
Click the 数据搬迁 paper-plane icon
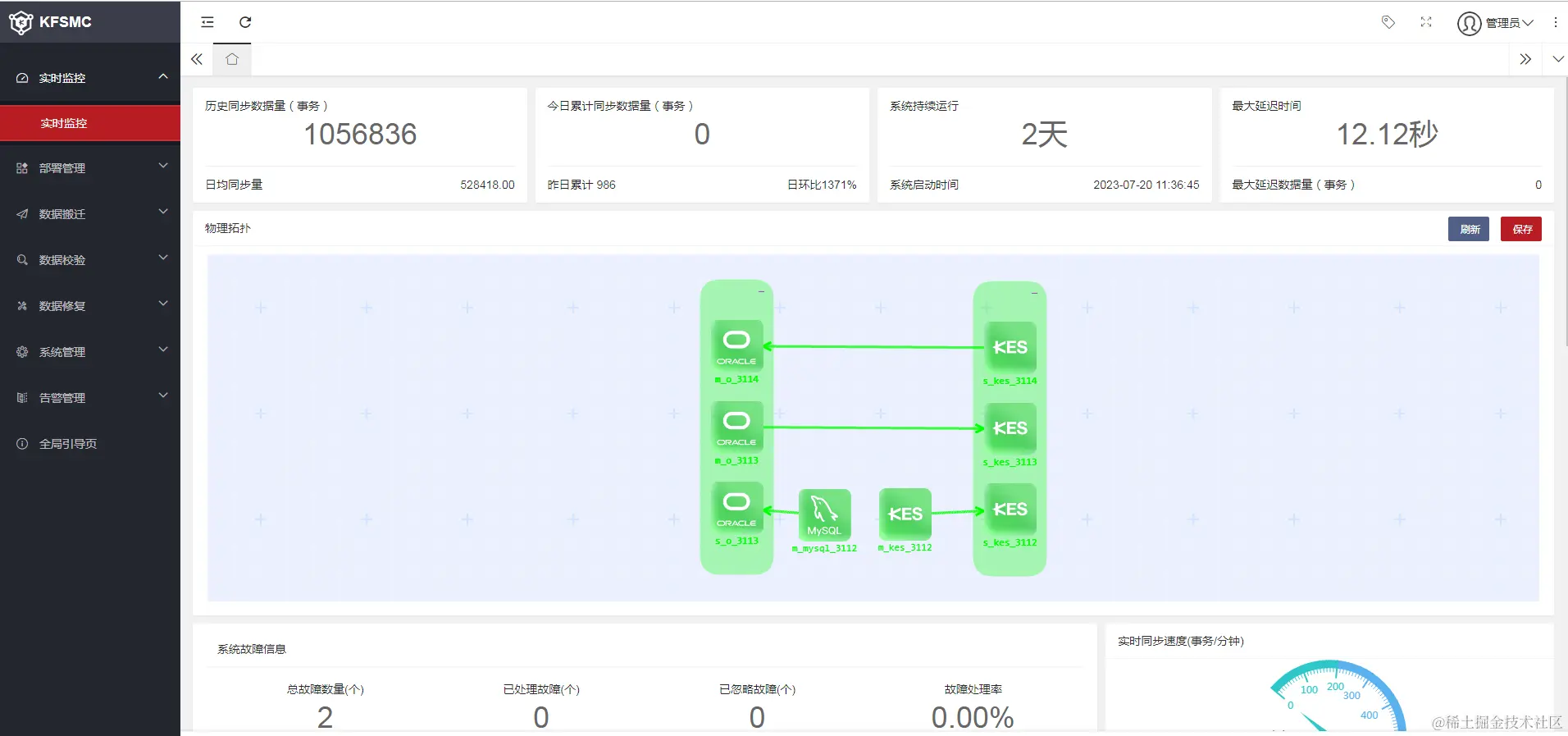pyautogui.click(x=22, y=214)
